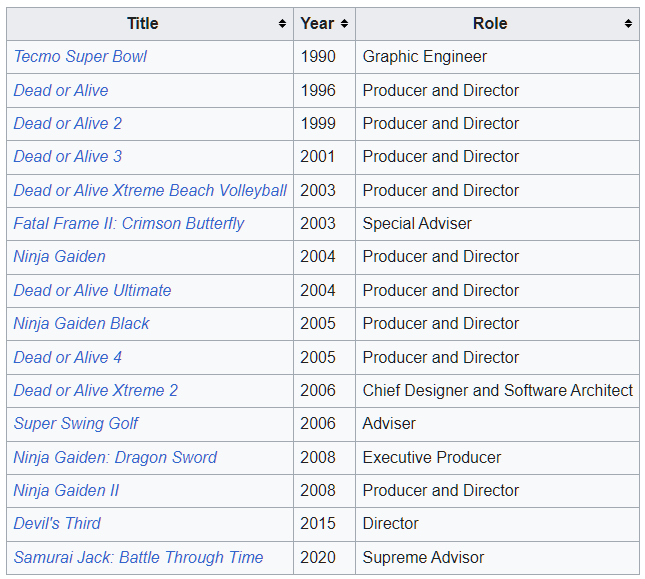Click the Ninja Gaiden link
The height and width of the screenshot is (579, 645).
(59, 257)
